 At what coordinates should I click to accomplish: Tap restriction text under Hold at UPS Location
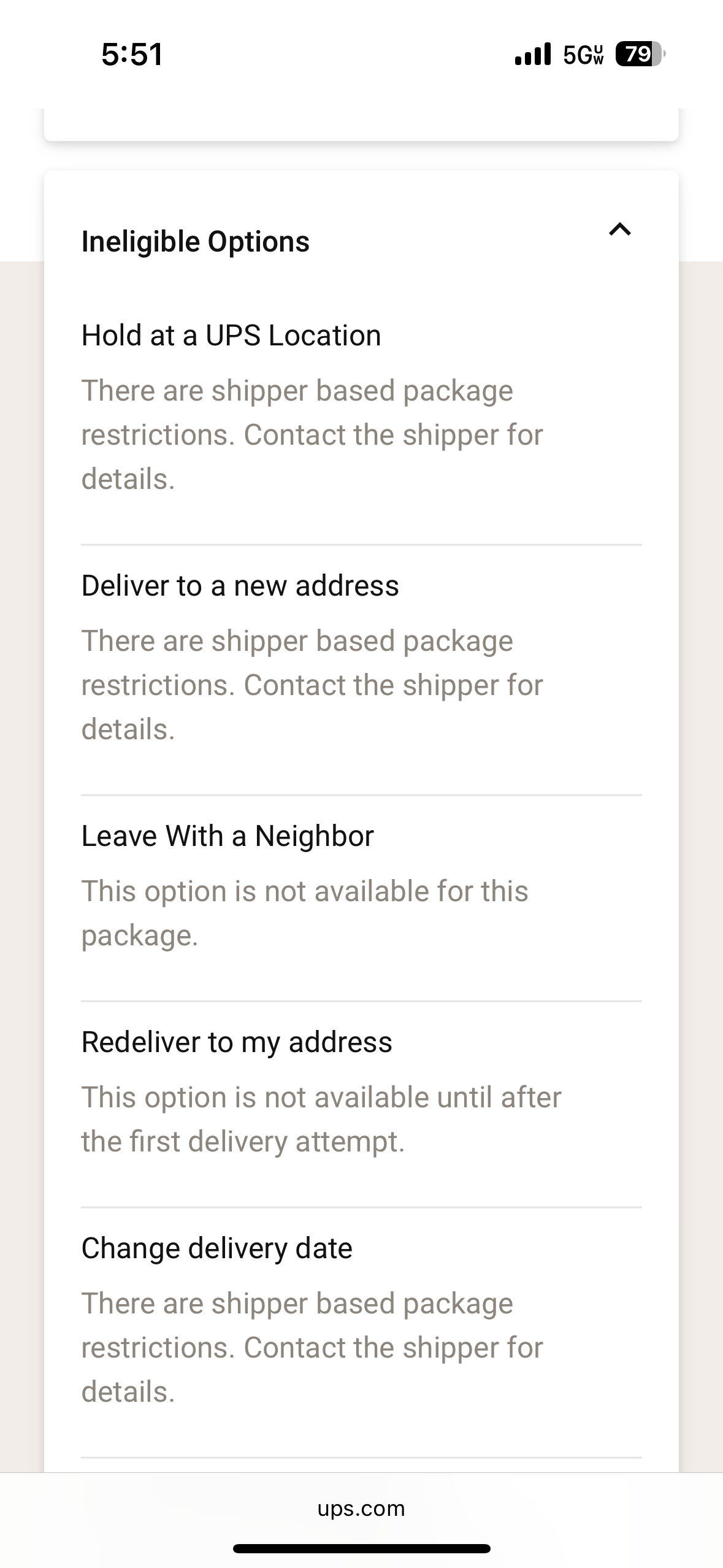pos(312,435)
